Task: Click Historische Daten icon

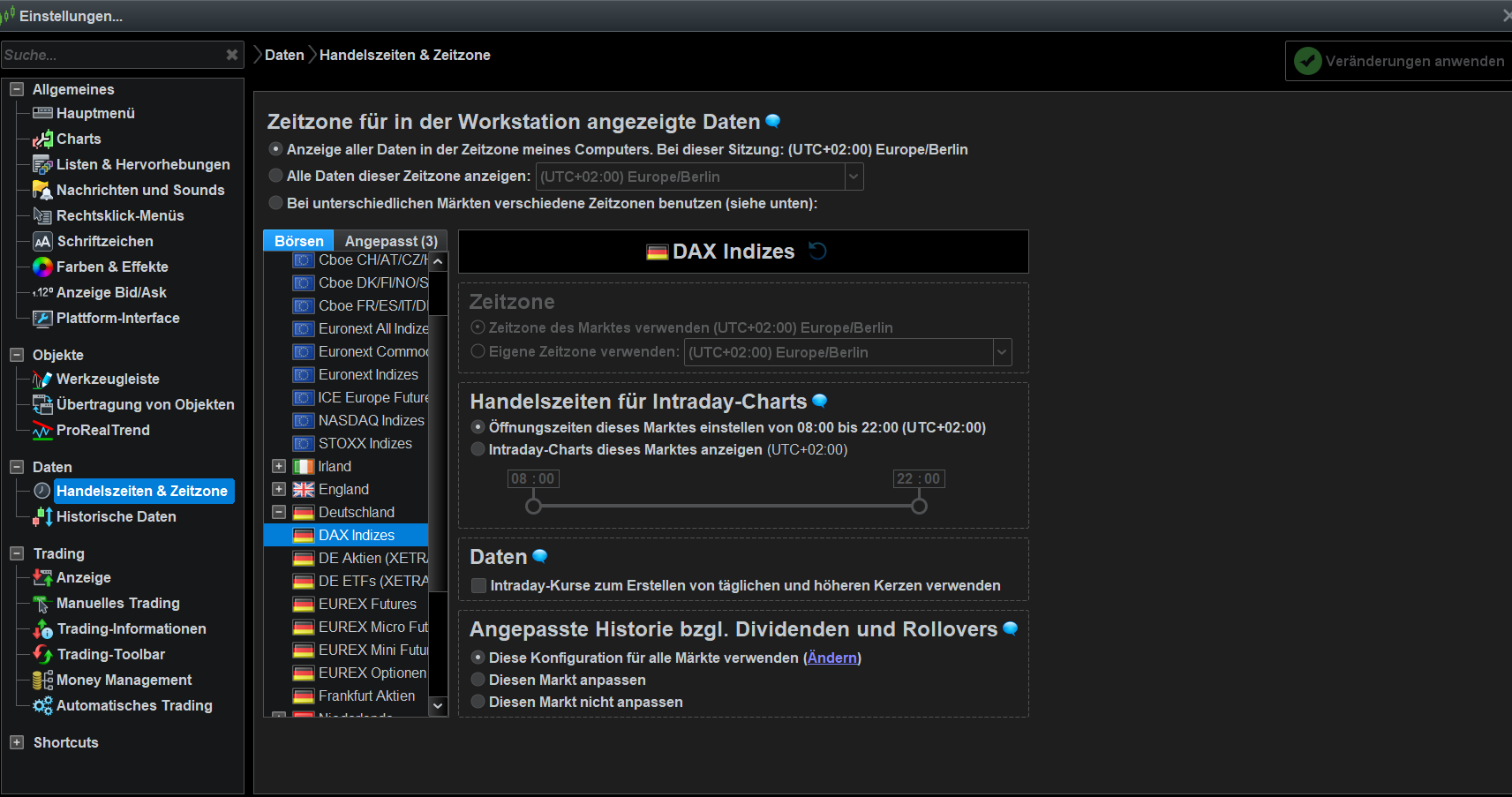Action: click(42, 516)
